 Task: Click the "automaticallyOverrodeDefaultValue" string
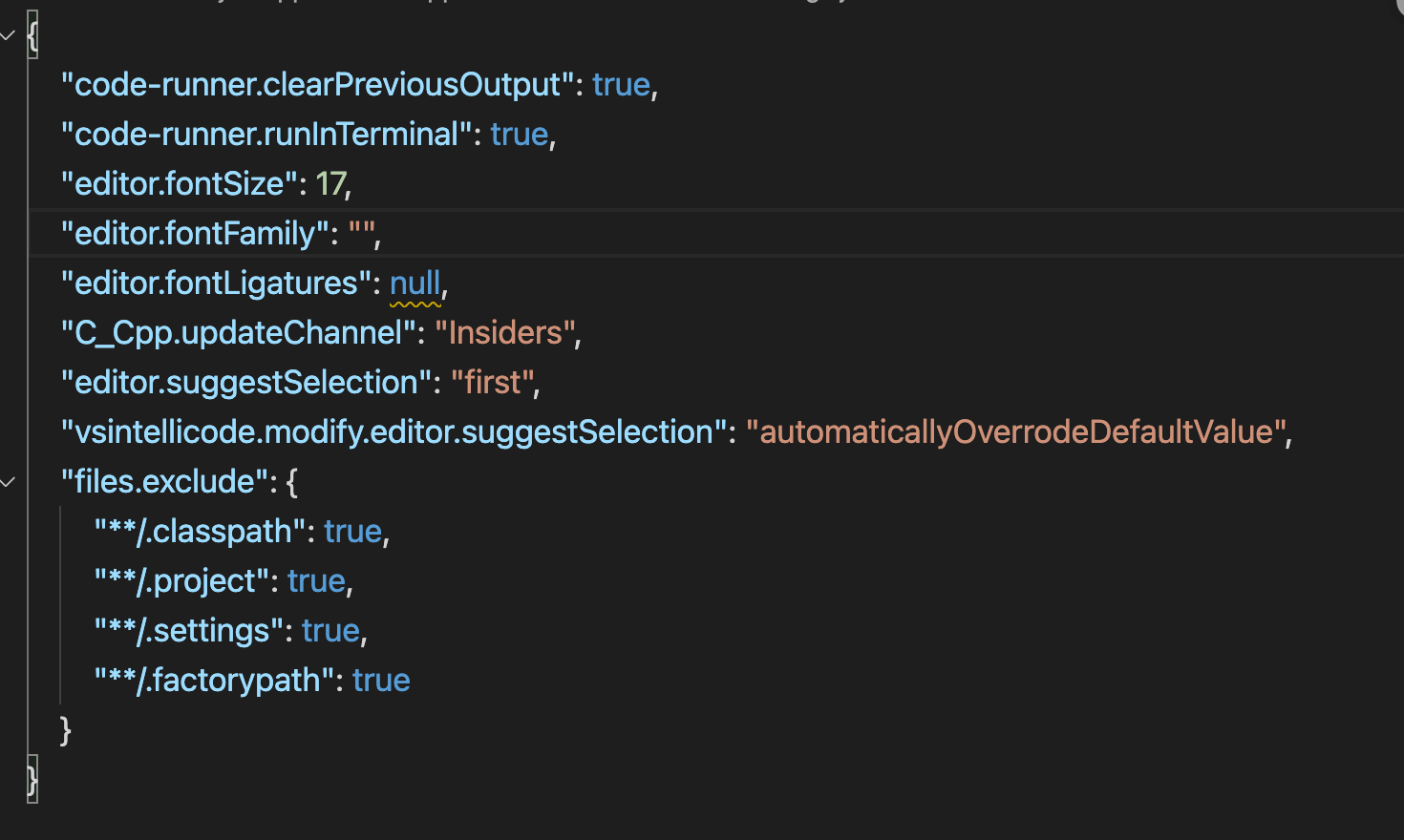(x=1016, y=432)
